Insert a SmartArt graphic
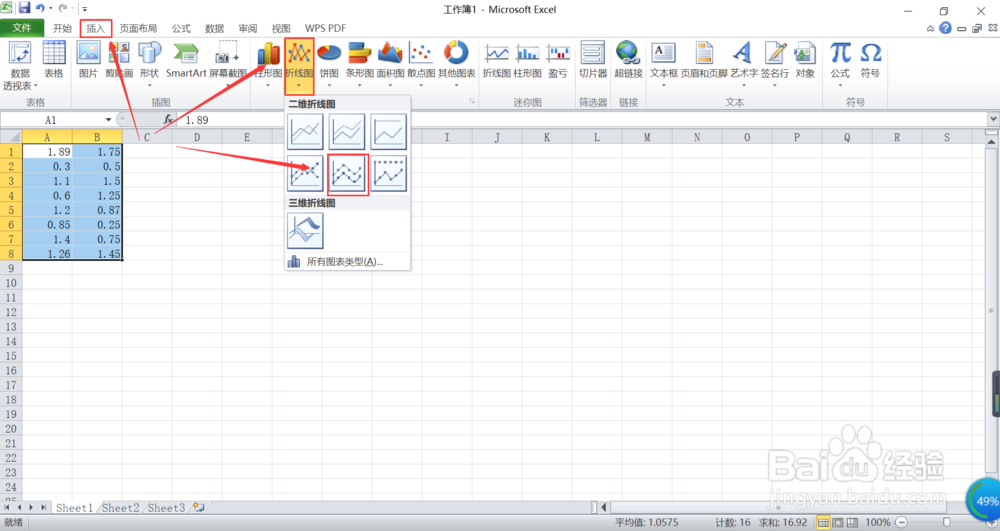This screenshot has width=1000, height=531. click(186, 61)
